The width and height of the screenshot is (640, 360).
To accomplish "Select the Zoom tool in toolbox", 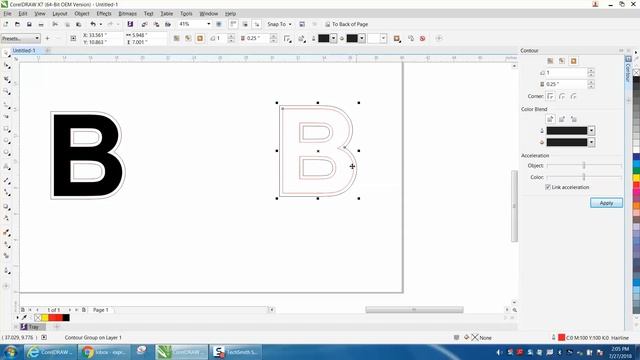I will [x=7, y=91].
